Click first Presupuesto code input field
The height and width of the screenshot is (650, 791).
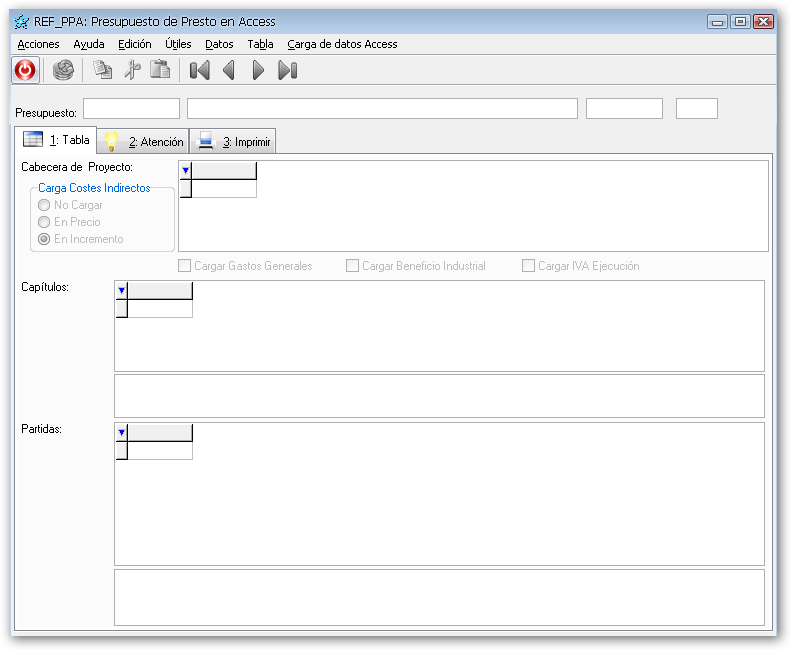(x=131, y=109)
